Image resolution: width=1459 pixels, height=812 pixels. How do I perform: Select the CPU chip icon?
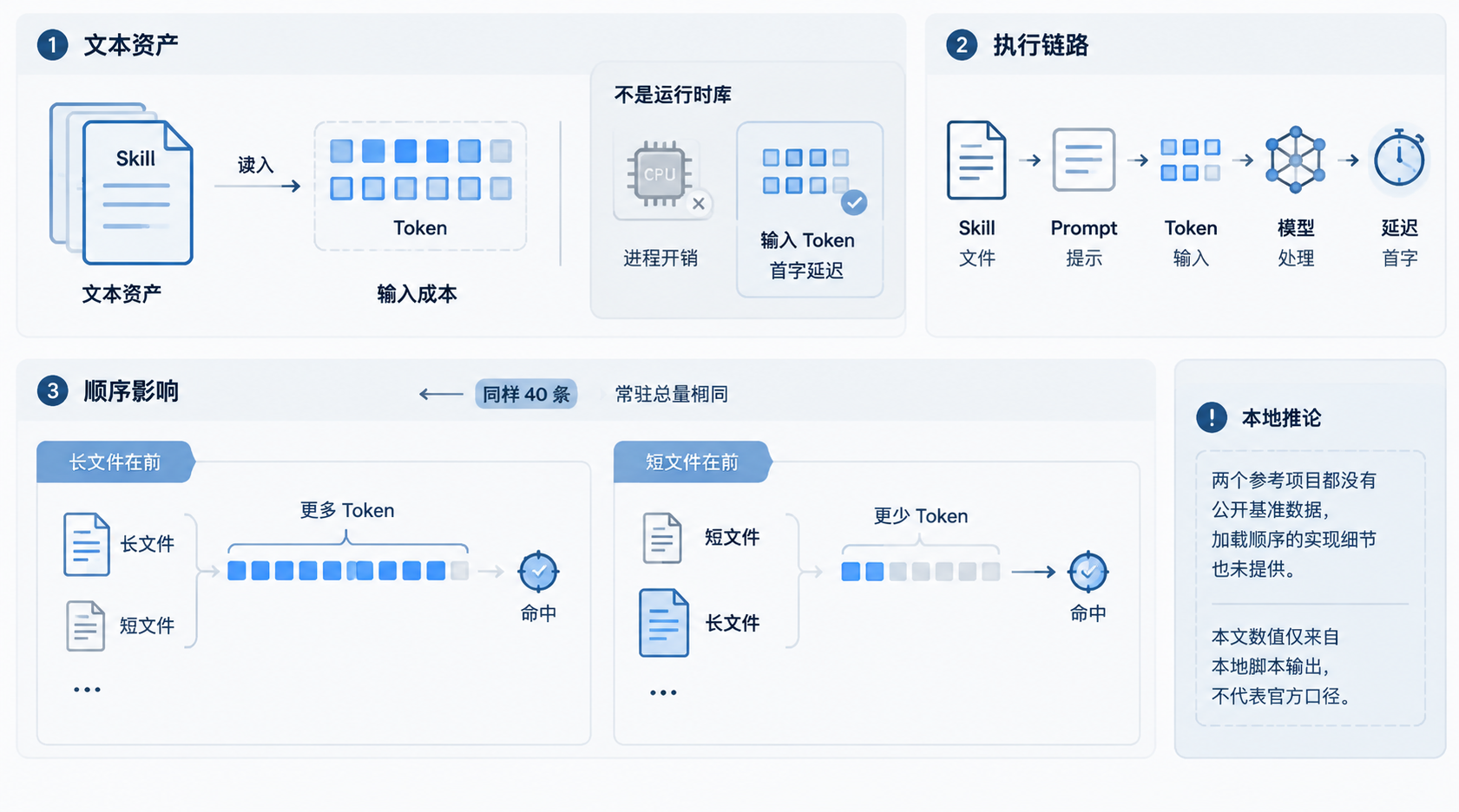(660, 174)
